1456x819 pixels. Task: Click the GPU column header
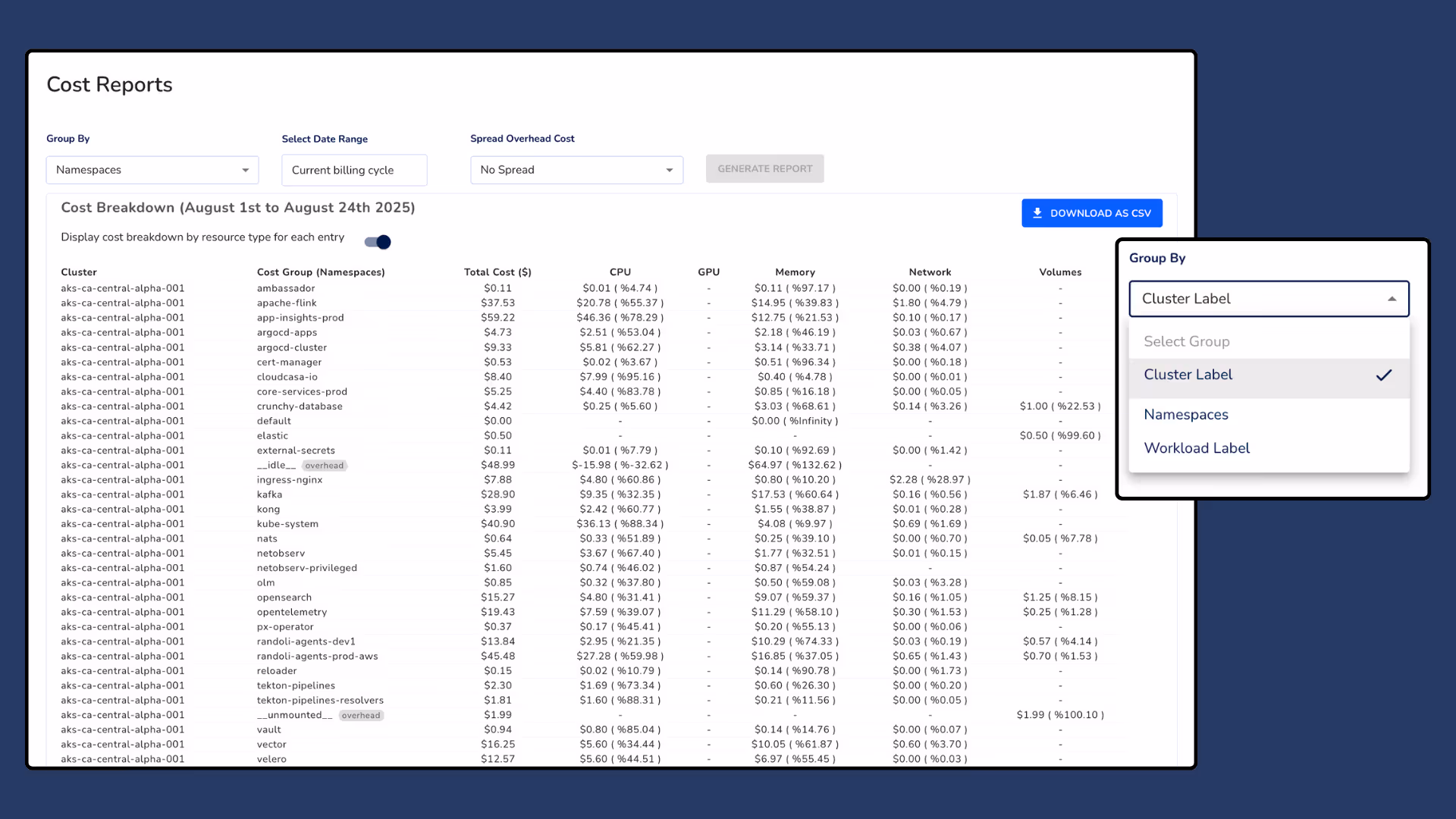709,272
